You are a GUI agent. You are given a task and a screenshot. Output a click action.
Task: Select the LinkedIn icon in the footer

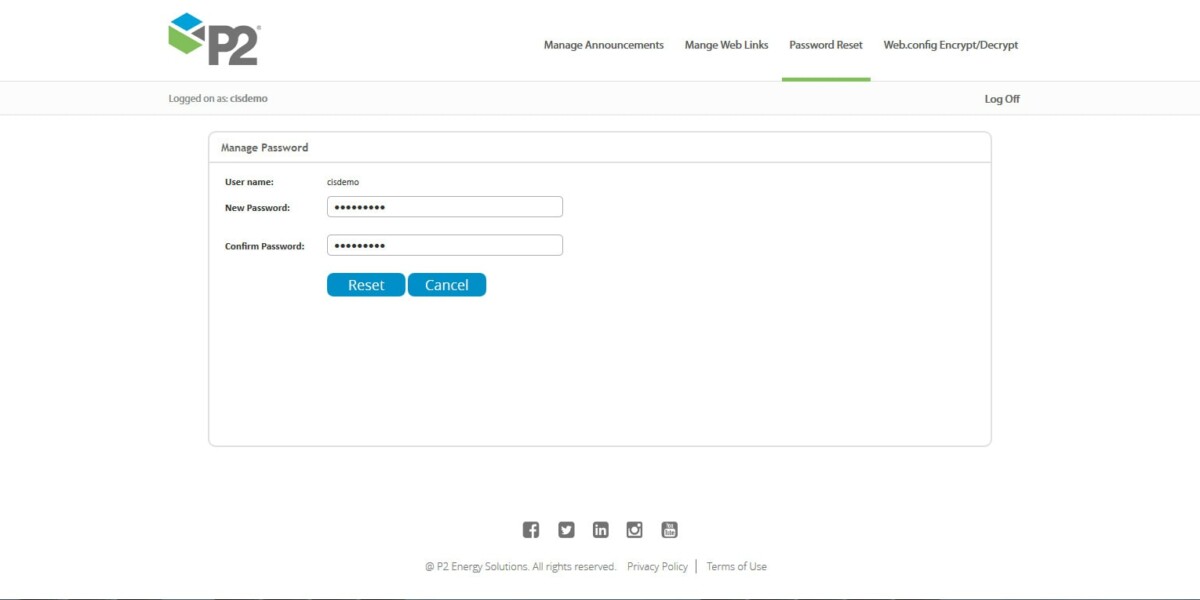point(600,529)
